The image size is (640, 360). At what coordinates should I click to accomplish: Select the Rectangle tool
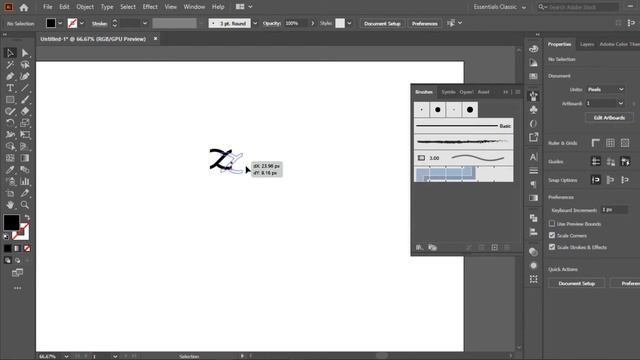pos(10,100)
